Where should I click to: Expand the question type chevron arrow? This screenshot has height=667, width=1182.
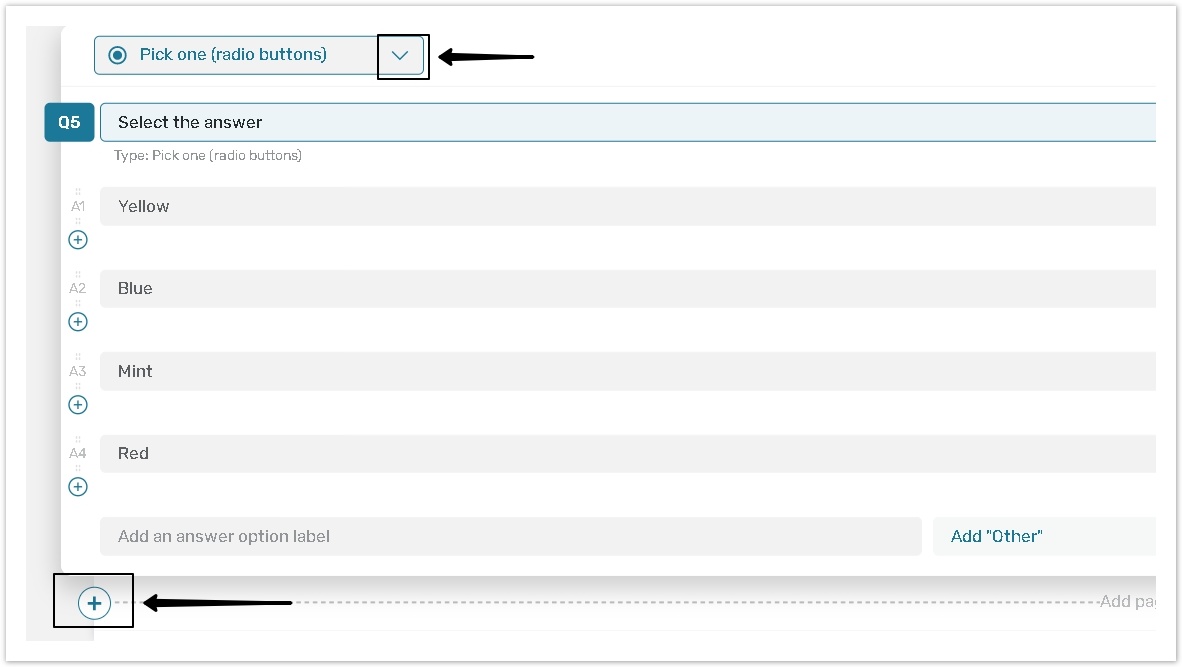[401, 56]
